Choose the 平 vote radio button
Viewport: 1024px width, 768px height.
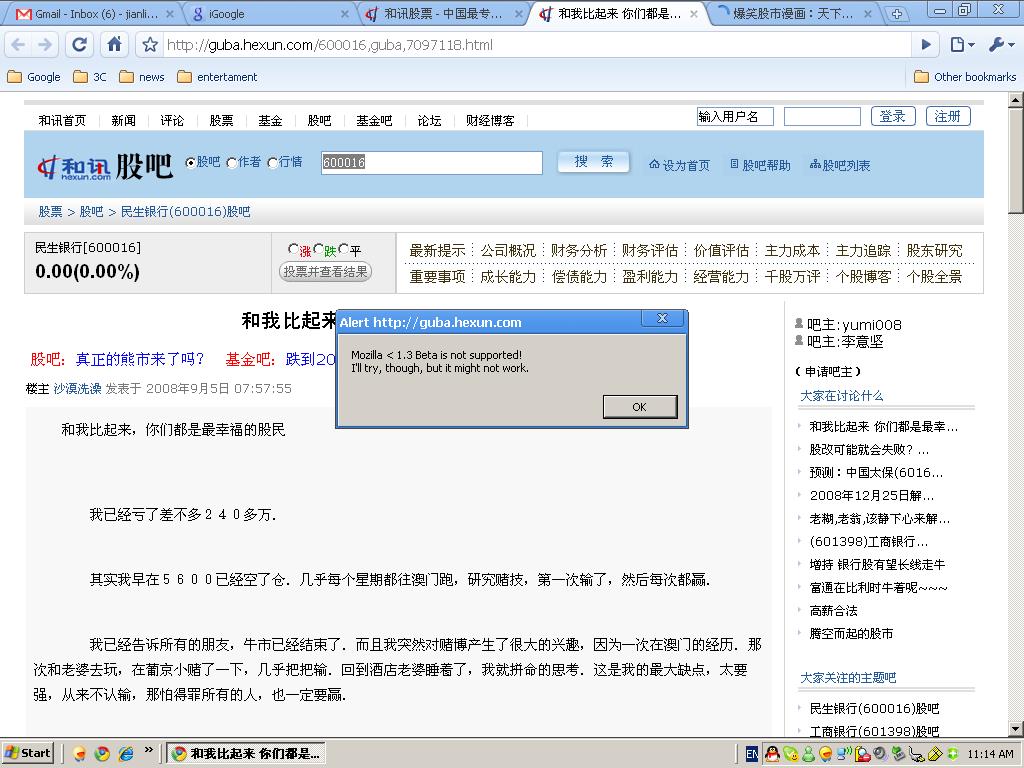click(x=344, y=249)
